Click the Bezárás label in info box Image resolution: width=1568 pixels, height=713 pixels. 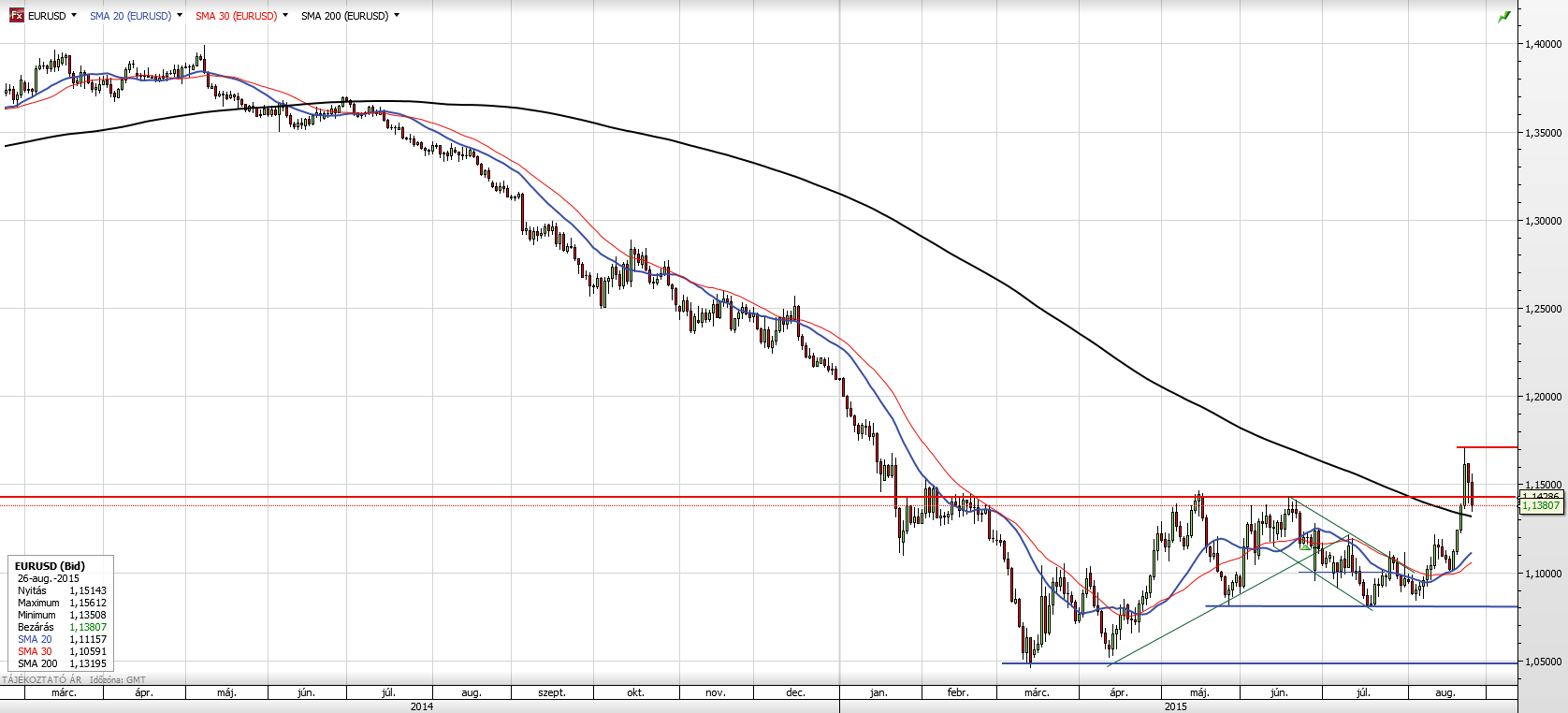coord(36,627)
